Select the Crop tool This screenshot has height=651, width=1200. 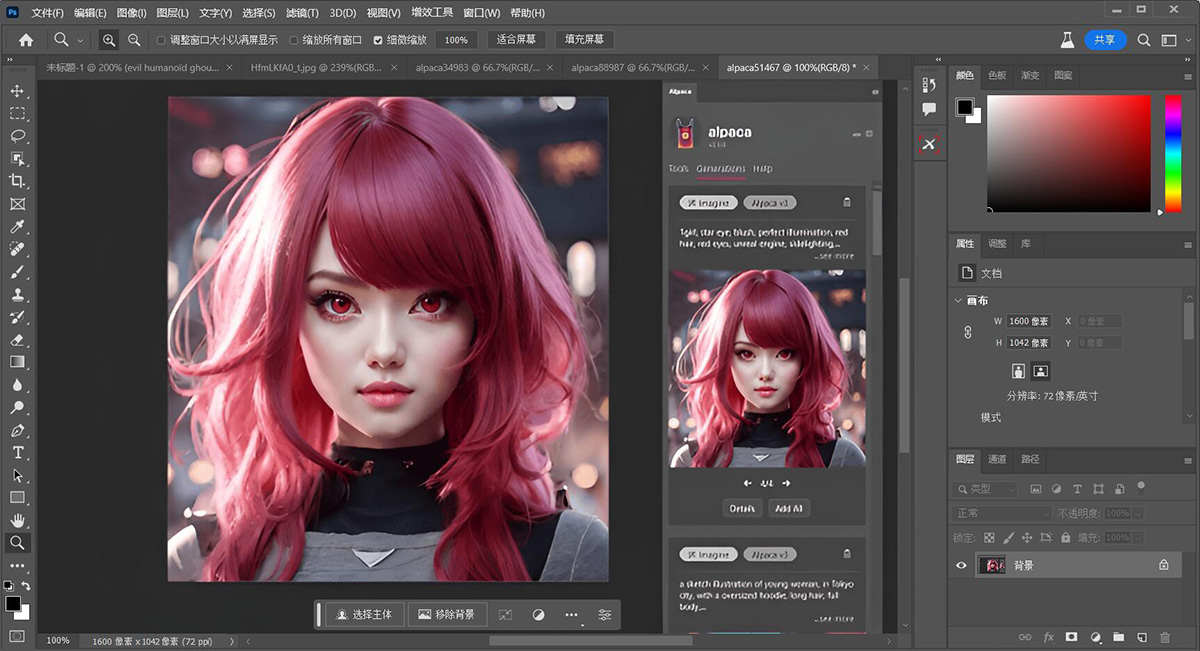[x=18, y=181]
